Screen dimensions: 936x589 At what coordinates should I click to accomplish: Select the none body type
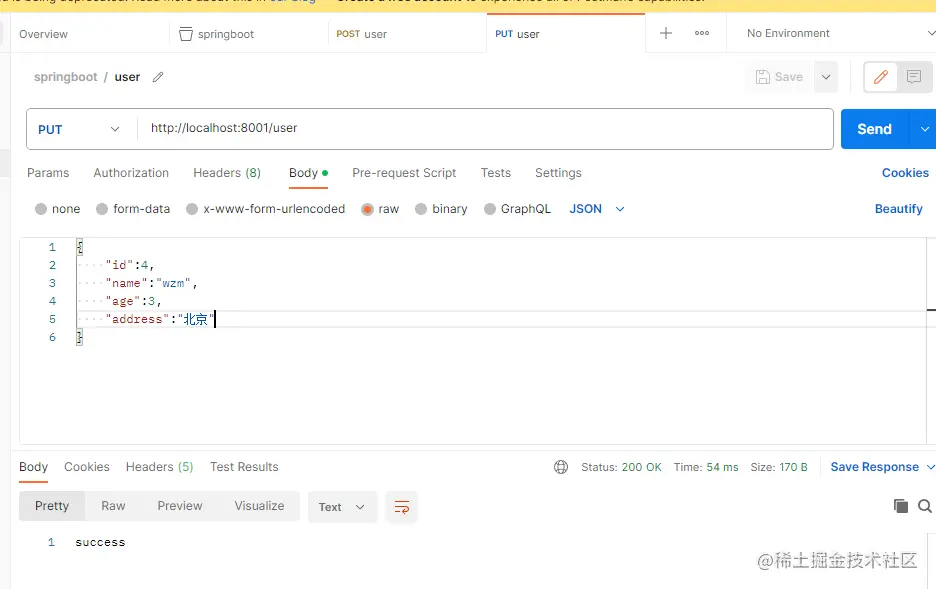(x=57, y=209)
